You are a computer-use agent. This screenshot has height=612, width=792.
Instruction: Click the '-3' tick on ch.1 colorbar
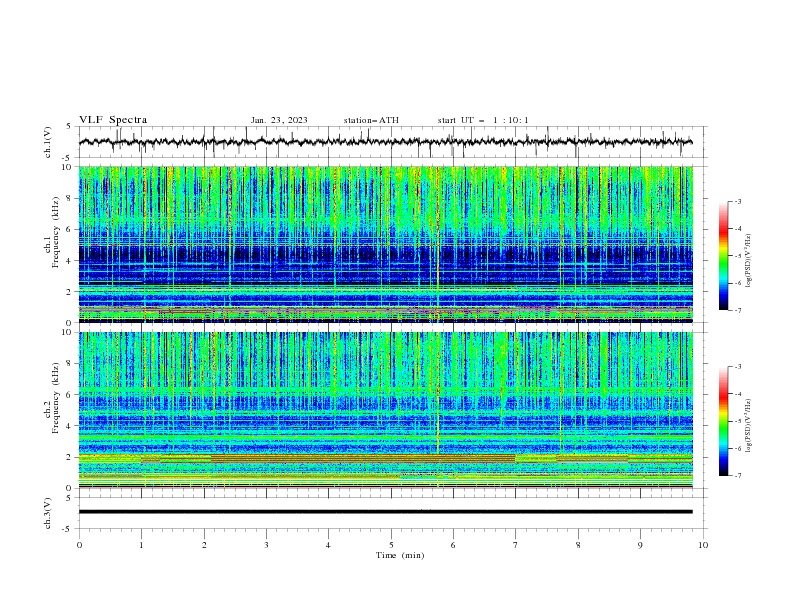point(737,201)
